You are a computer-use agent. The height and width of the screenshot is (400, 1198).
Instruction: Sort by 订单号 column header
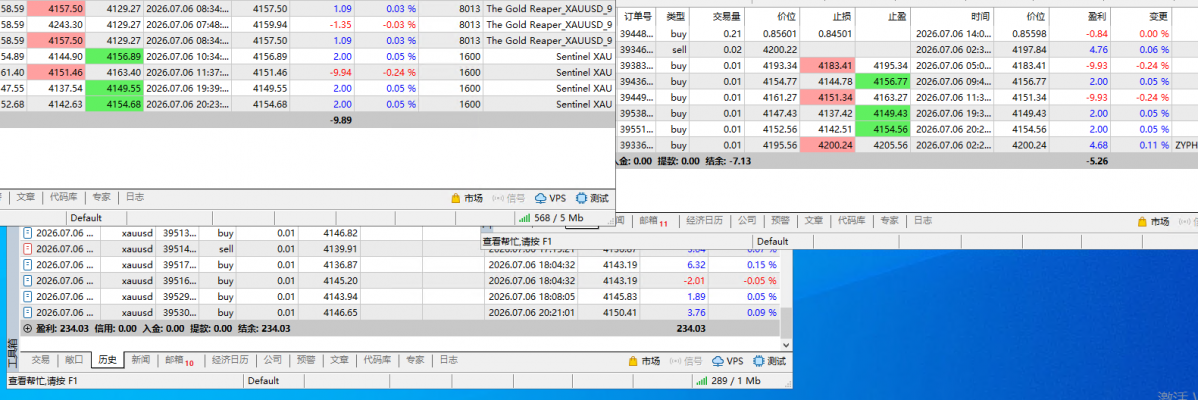[x=637, y=16]
